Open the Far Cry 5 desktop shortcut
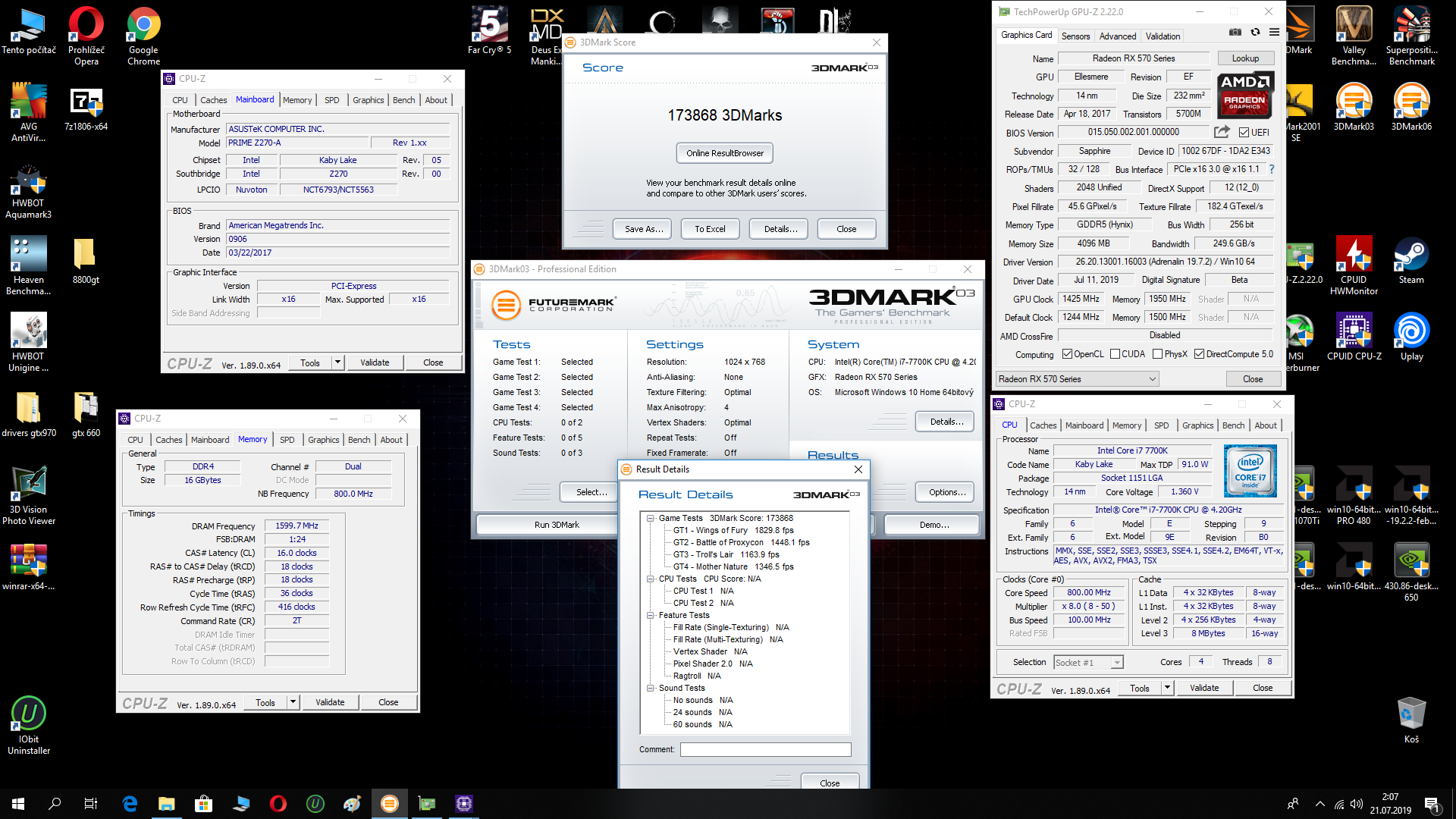Viewport: 1456px width, 819px height. tap(489, 30)
